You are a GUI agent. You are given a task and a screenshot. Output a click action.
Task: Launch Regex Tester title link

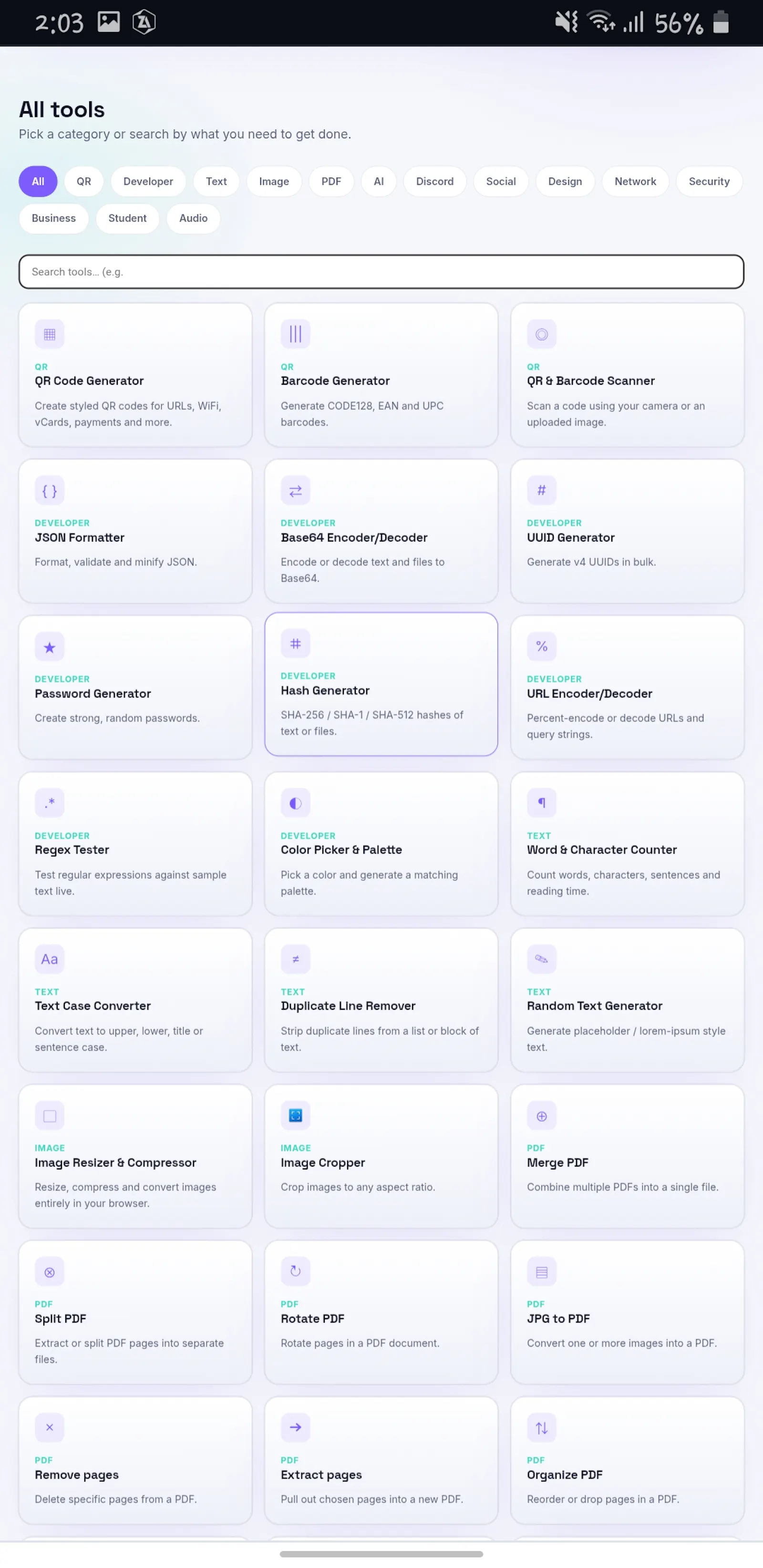72,850
